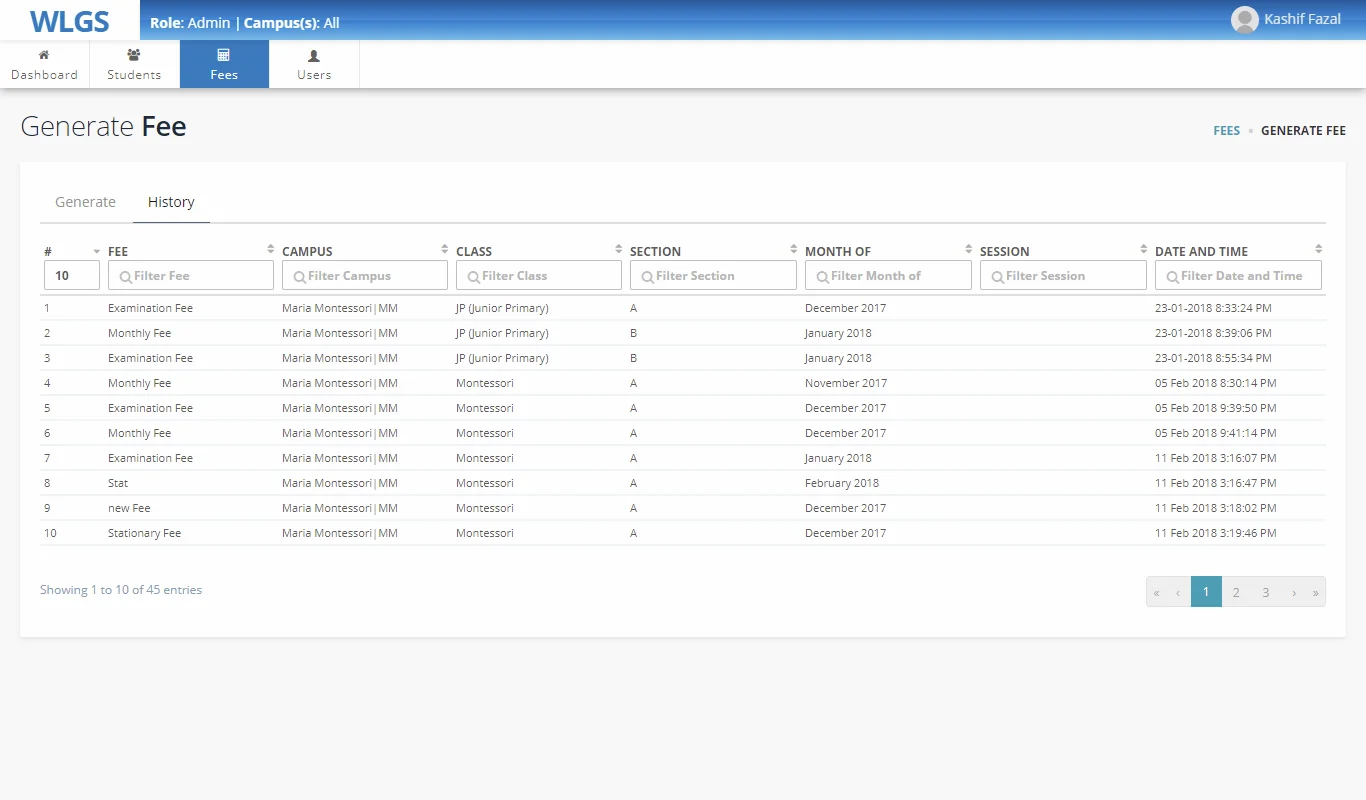
Task: Click the Fees calculator icon
Action: pyautogui.click(x=224, y=56)
